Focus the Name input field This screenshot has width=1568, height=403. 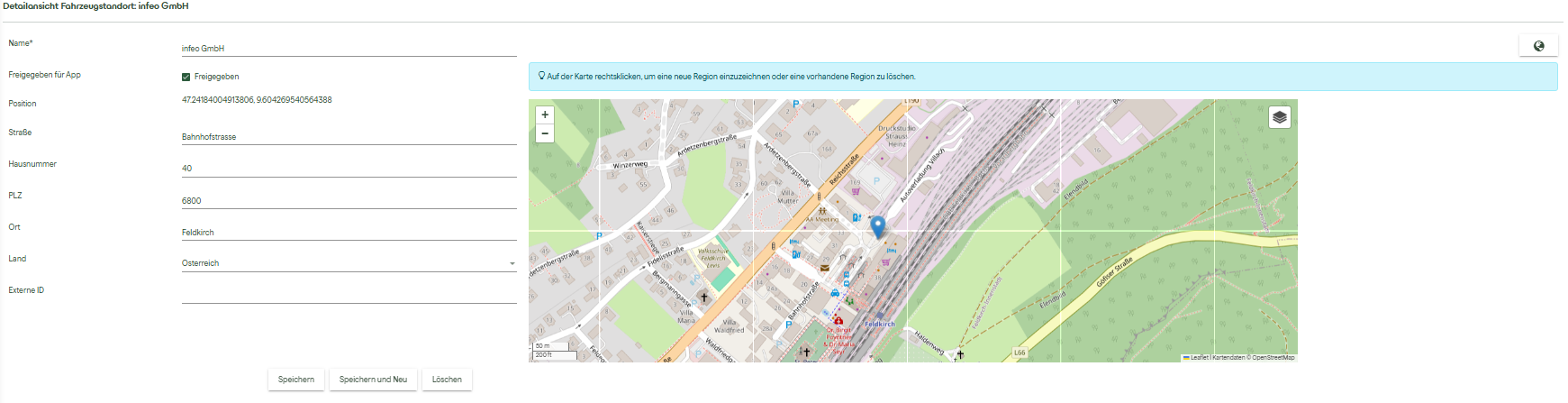click(348, 49)
